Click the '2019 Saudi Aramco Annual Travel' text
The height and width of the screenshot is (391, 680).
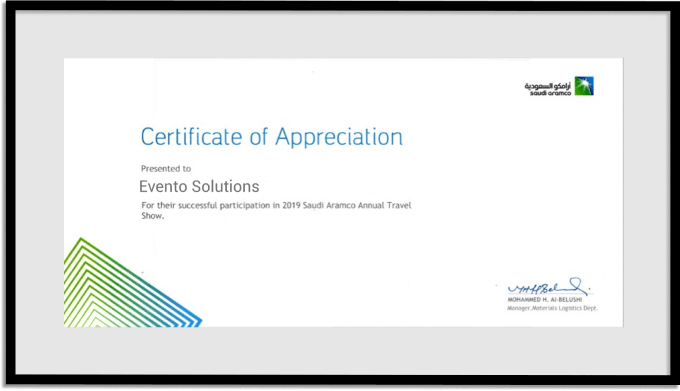coord(347,205)
